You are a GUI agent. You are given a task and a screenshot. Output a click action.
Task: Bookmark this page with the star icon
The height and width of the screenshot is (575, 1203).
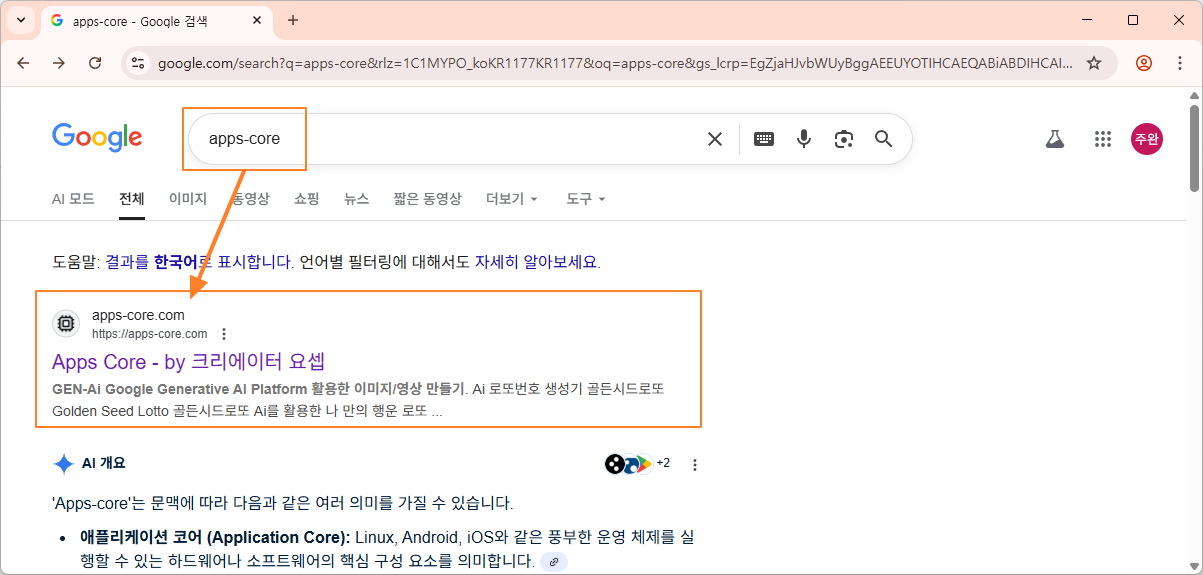point(1094,63)
